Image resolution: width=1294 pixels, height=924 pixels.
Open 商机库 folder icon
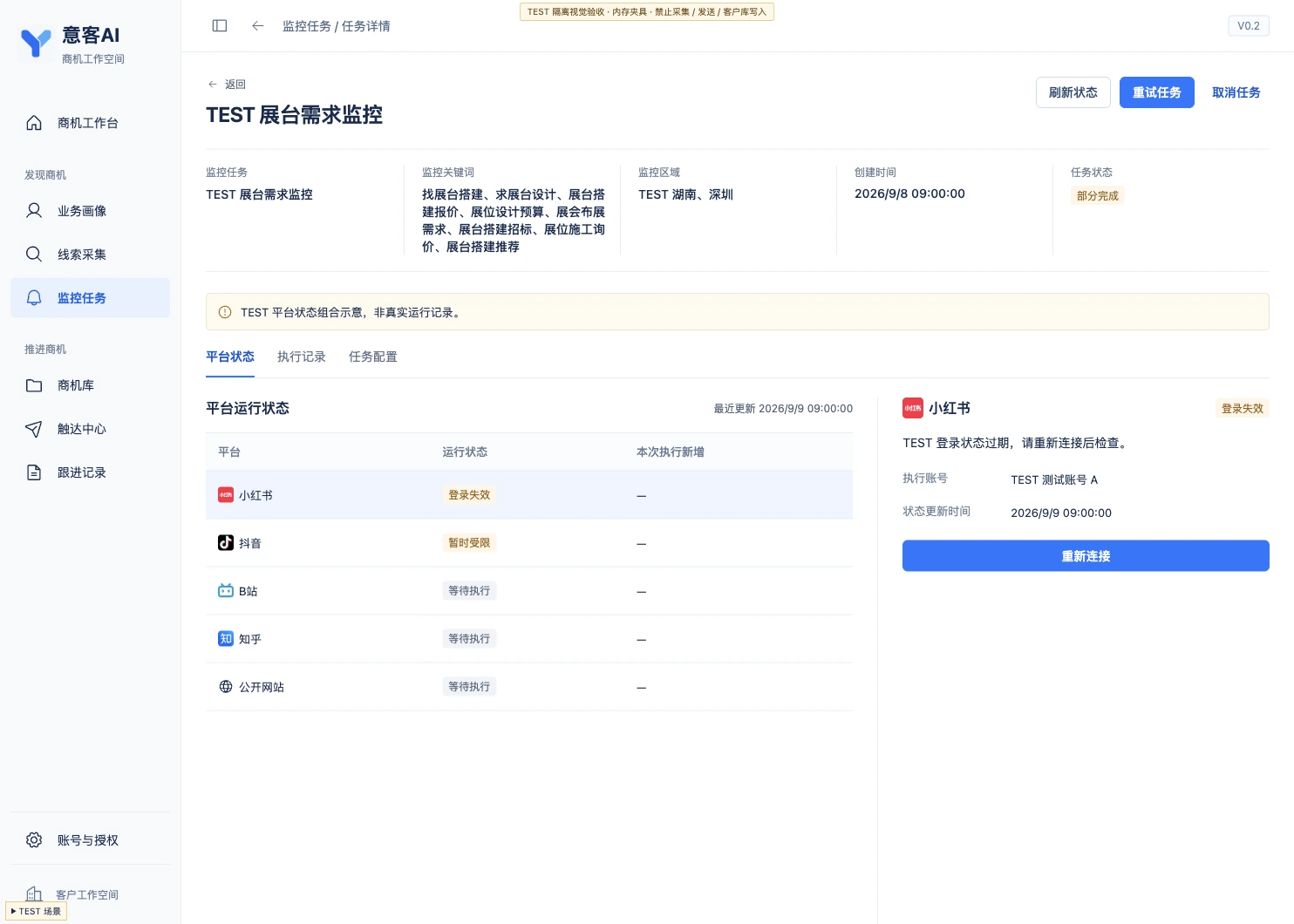[x=34, y=385]
